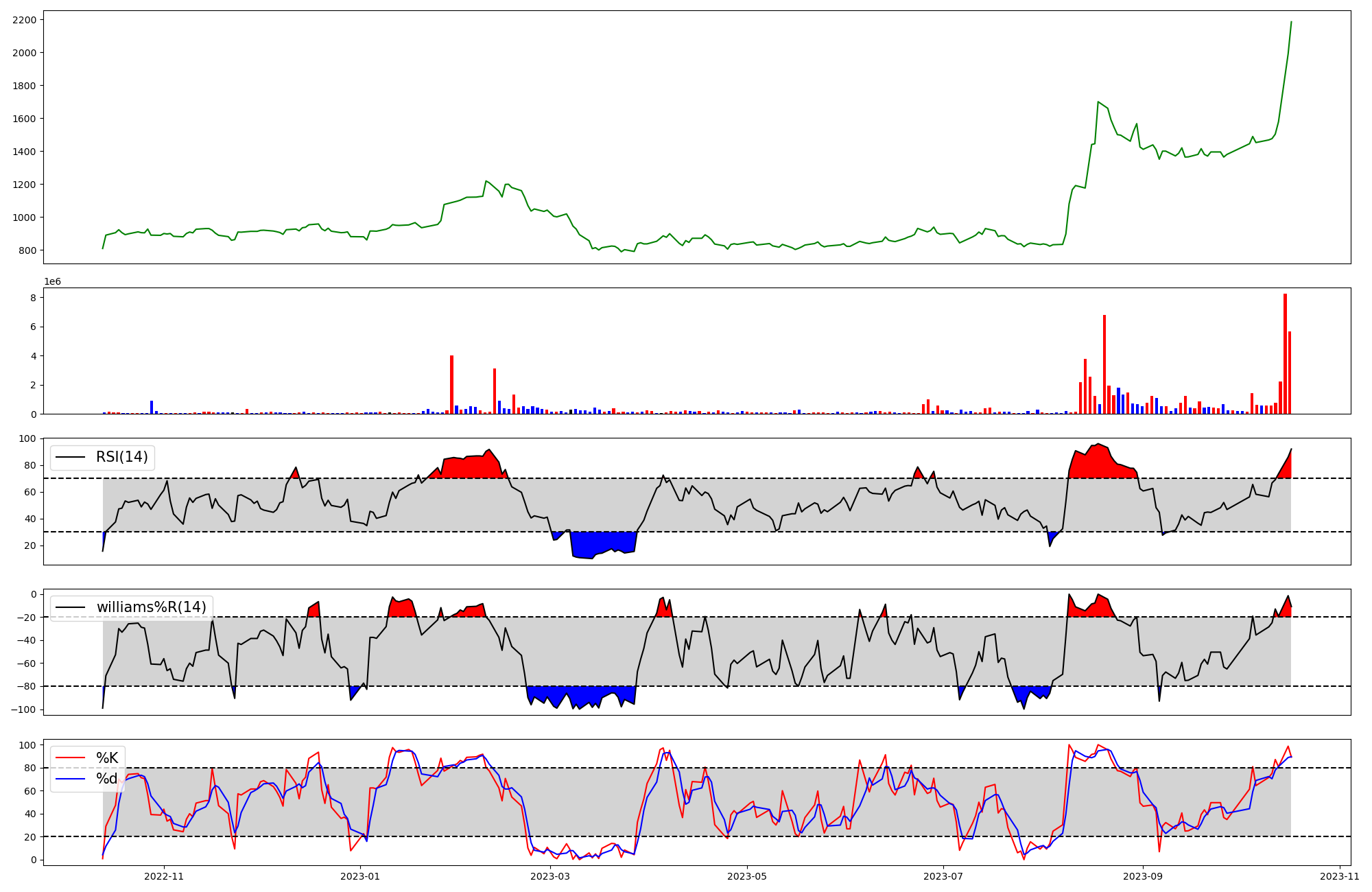Click the 2023-07 date tick label
1372x892 pixels.
tap(943, 876)
